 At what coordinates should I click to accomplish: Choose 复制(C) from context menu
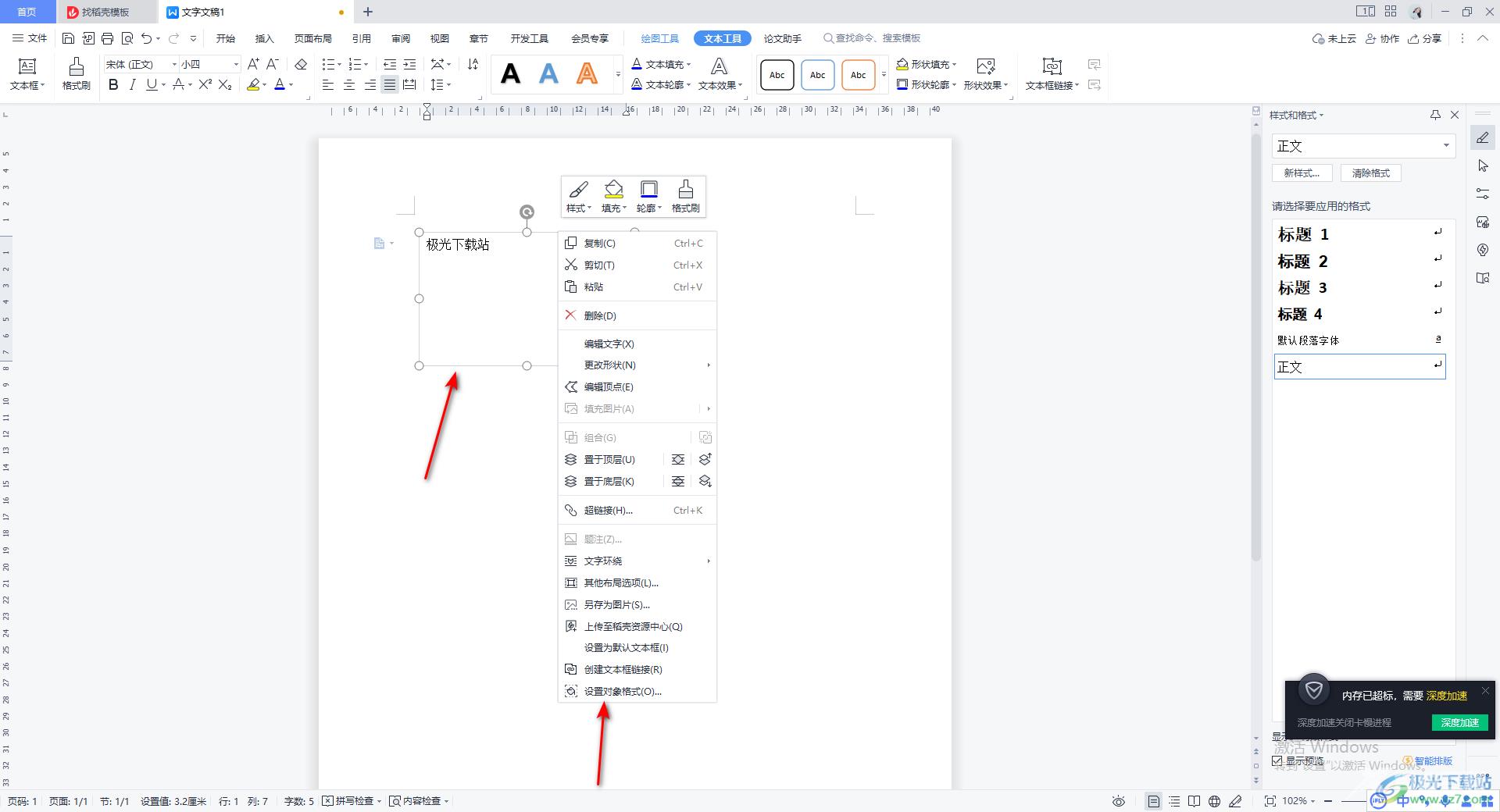point(637,244)
